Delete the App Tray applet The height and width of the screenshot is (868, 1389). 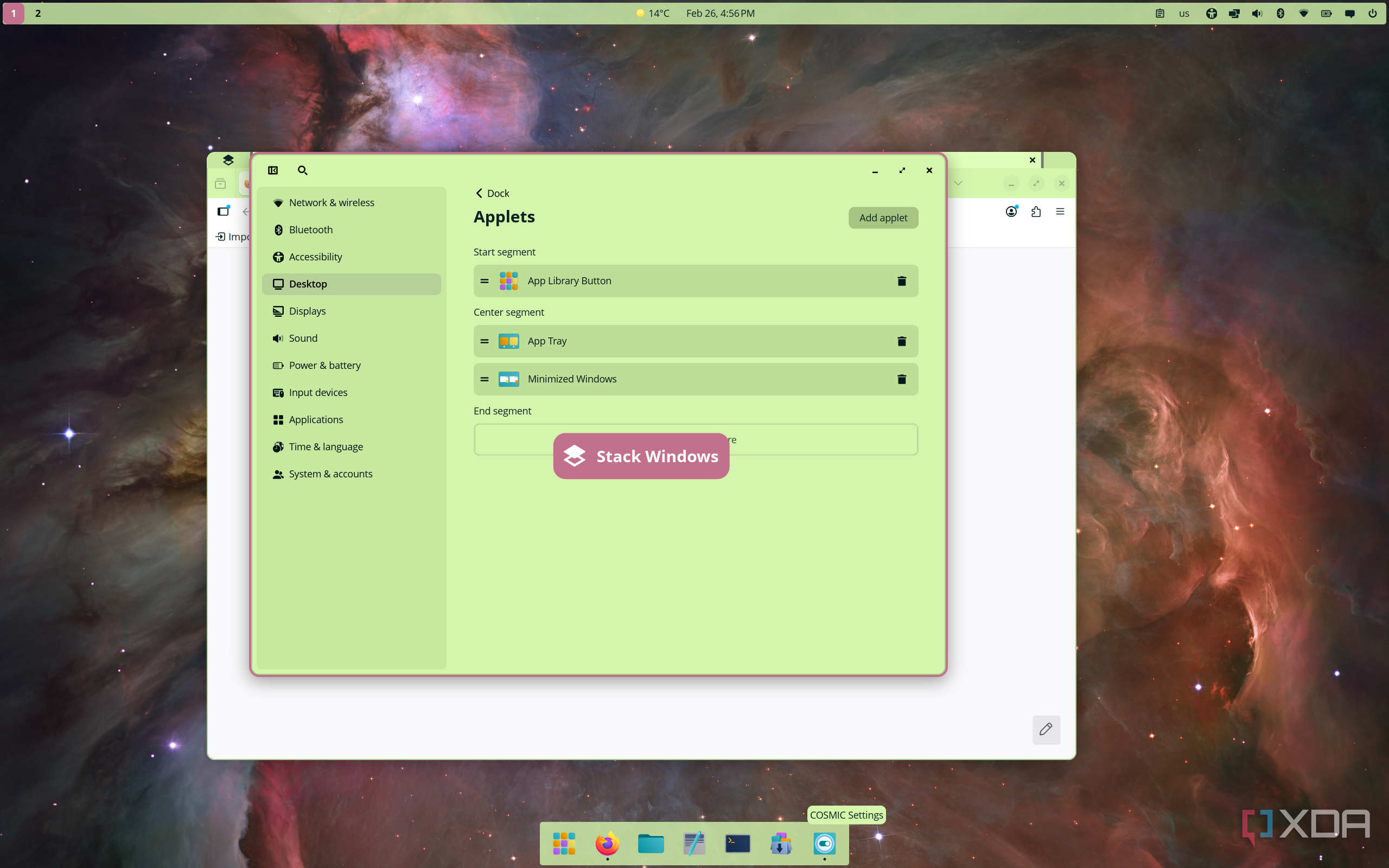(901, 341)
